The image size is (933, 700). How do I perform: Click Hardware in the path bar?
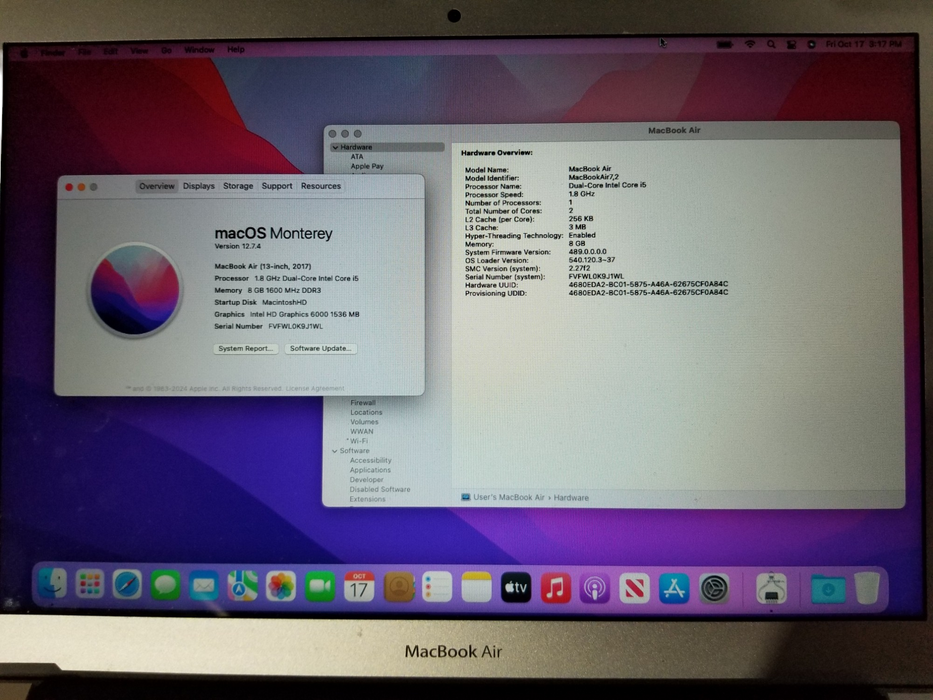[571, 498]
